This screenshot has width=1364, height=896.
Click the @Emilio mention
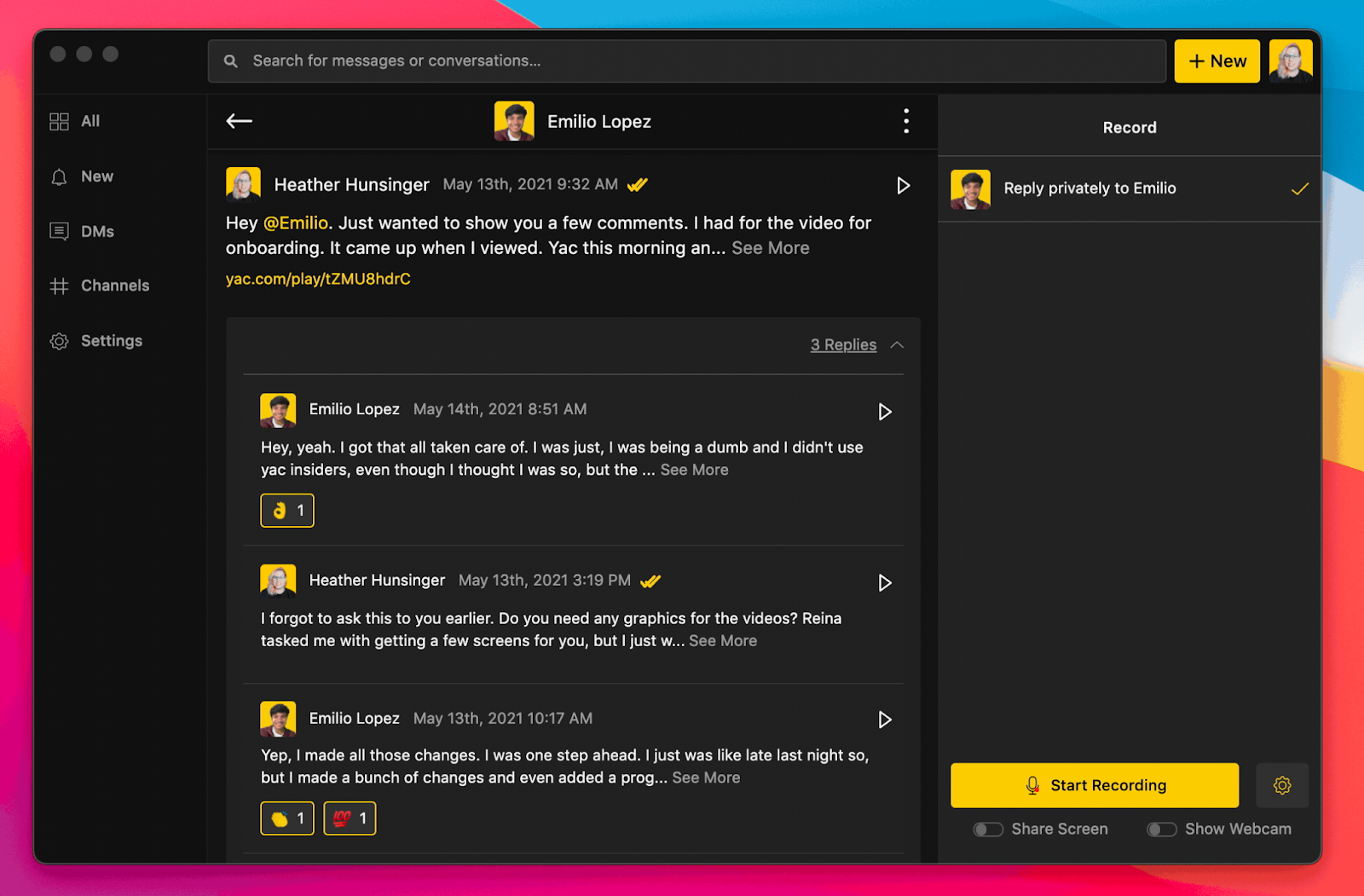pos(296,223)
